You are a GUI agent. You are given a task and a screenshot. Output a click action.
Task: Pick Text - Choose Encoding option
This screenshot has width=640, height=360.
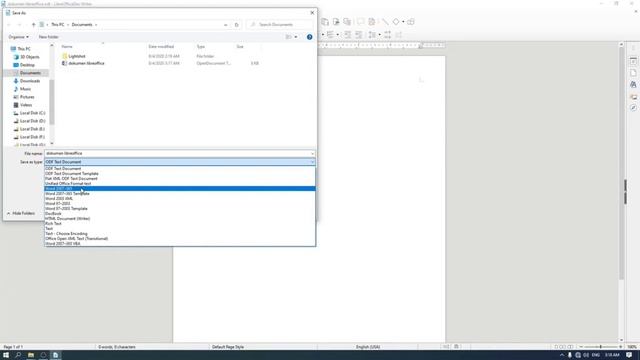point(180,233)
